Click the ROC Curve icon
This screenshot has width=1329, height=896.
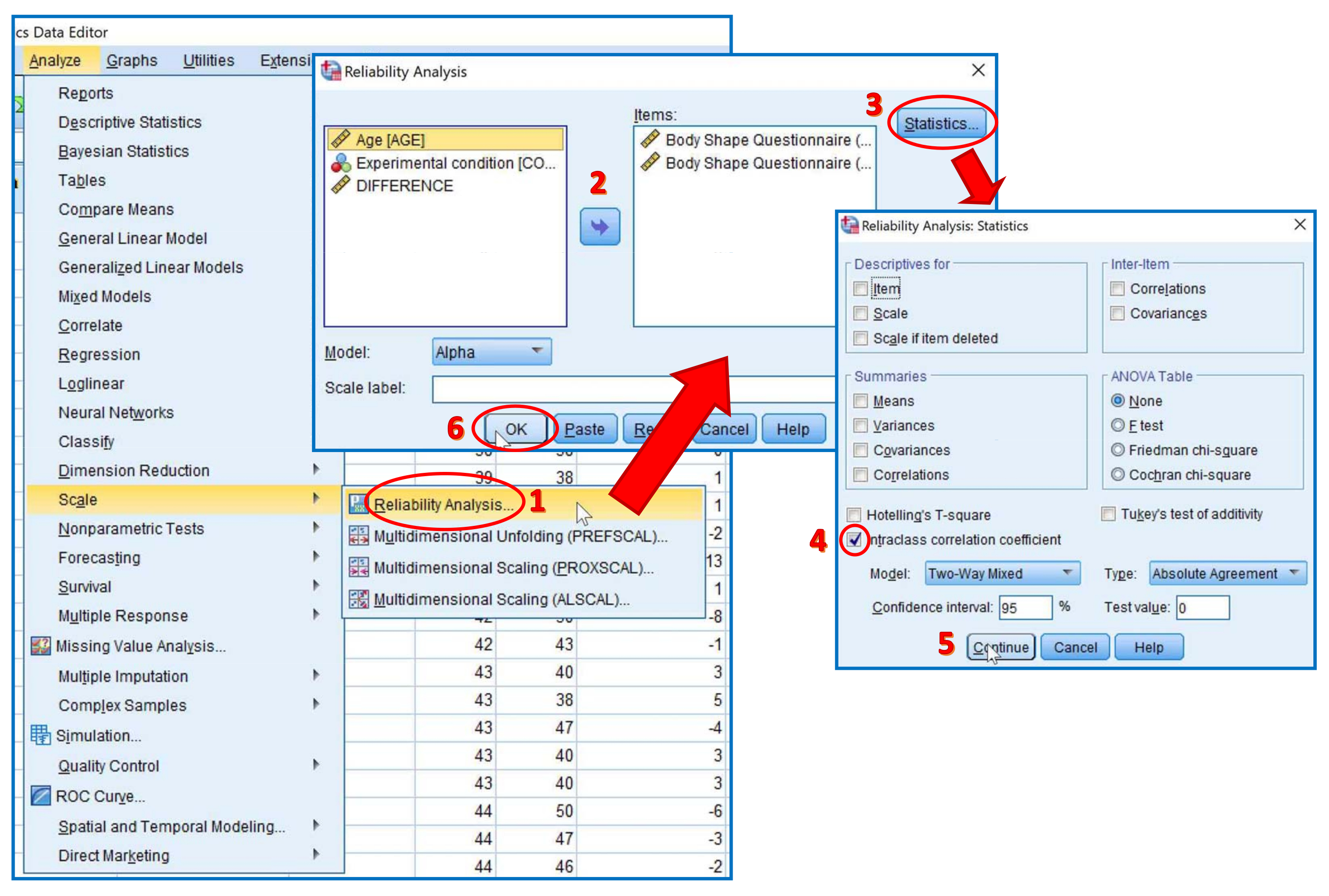(x=41, y=796)
